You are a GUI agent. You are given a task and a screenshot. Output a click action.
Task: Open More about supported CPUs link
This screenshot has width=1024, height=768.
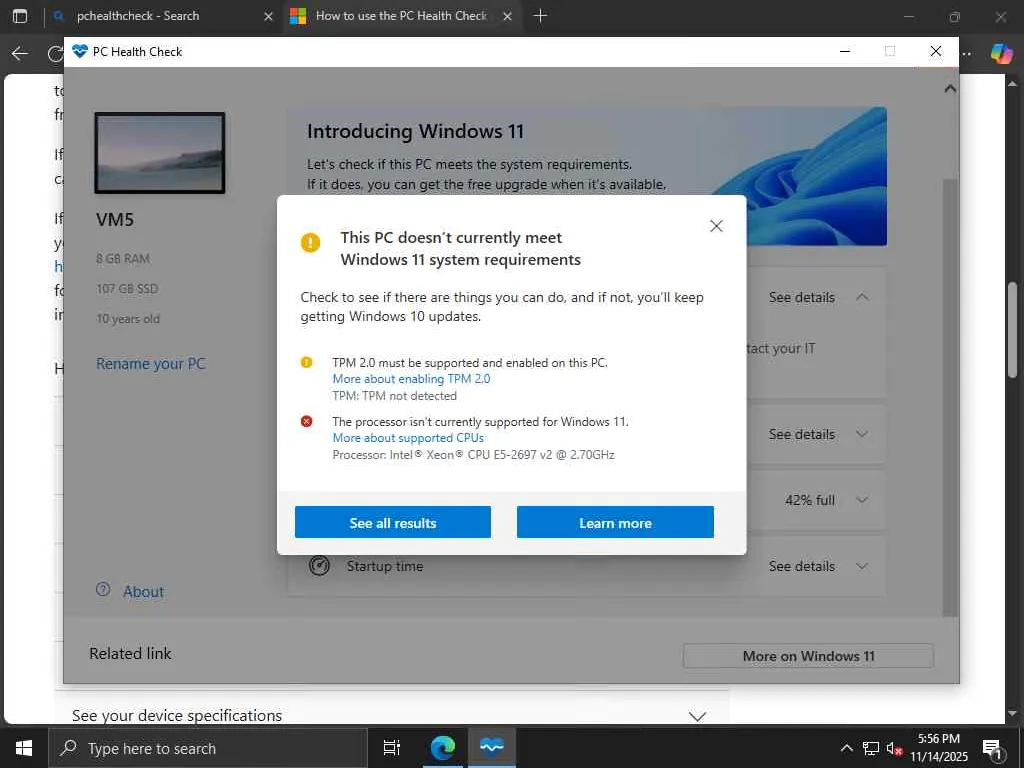409,438
